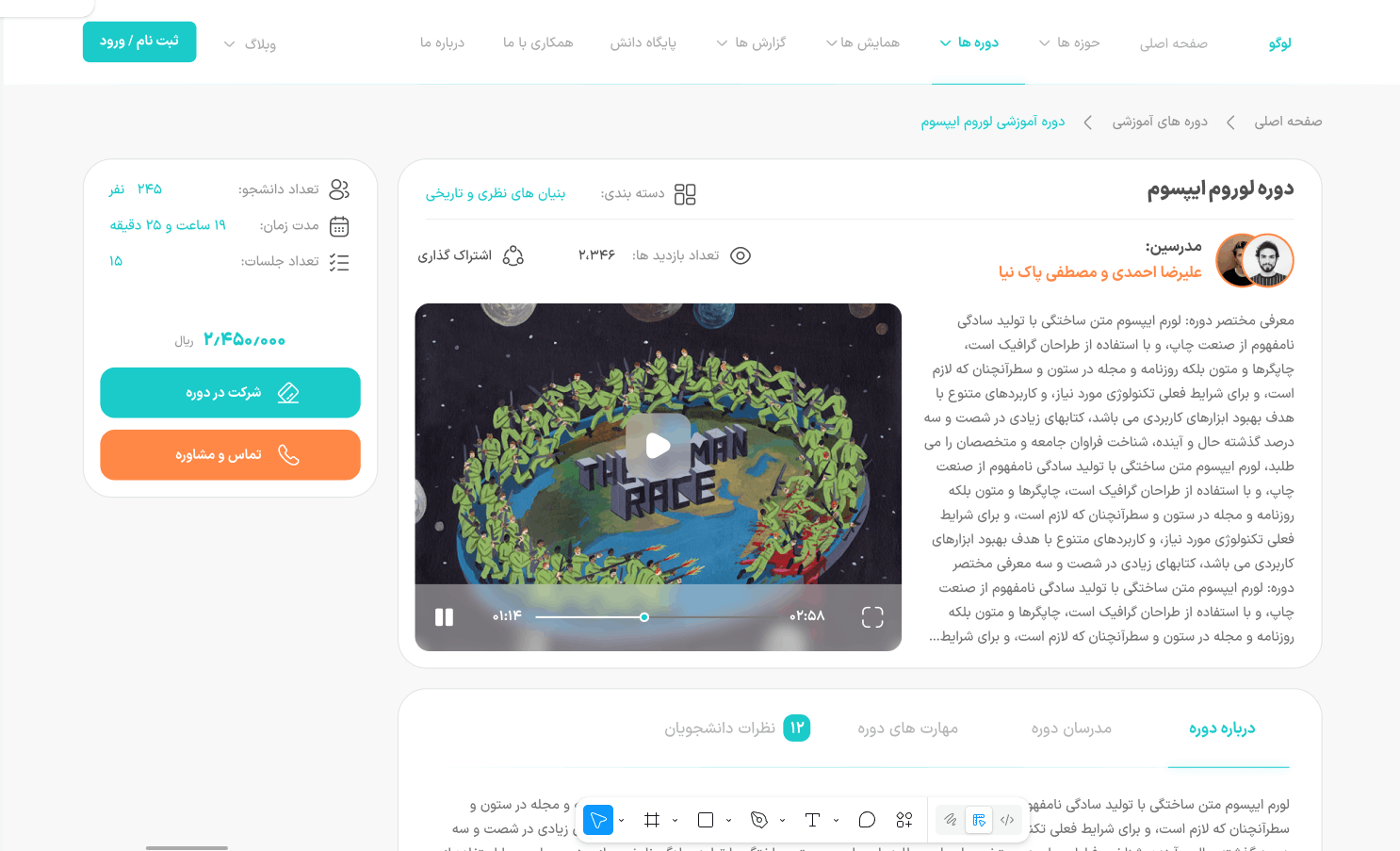1400x851 pixels.
Task: Go to صفحه اصلی in the navbar
Action: point(1174,43)
